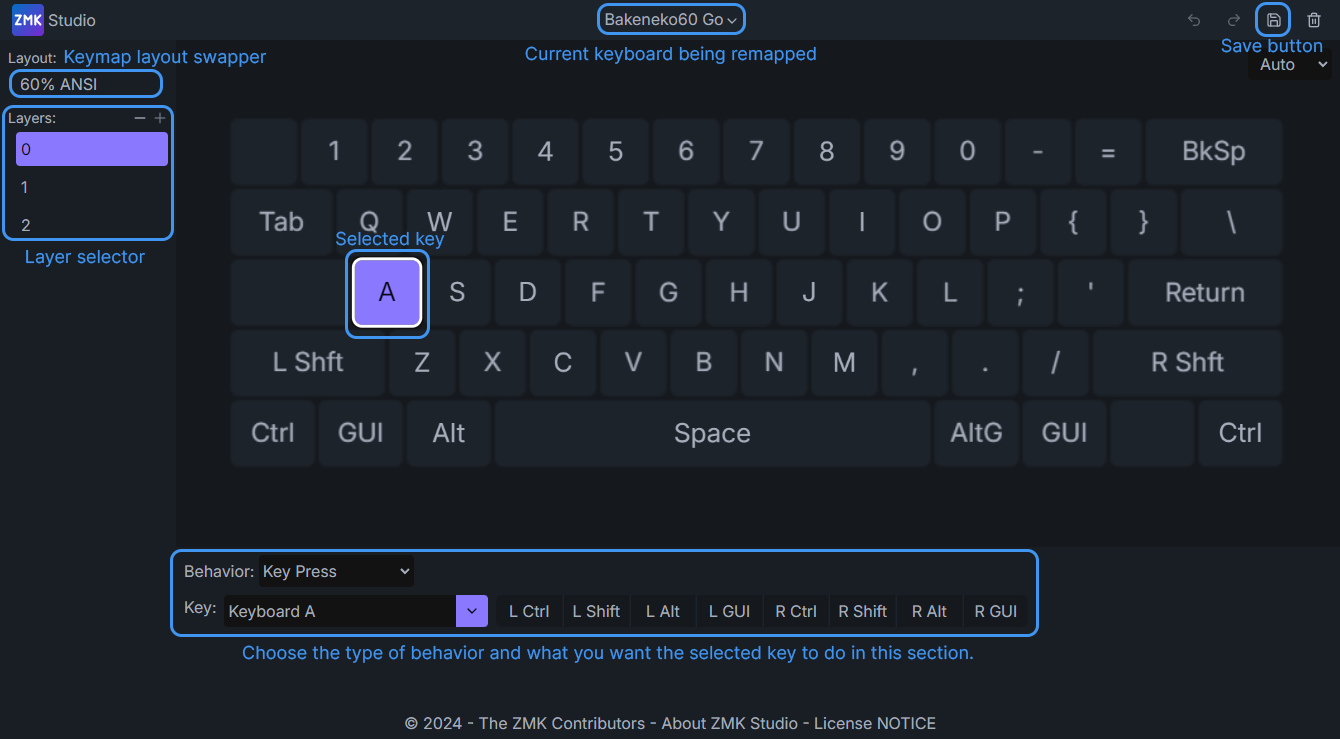Enable the R GUI modifier
The height and width of the screenshot is (739, 1340).
pos(995,611)
